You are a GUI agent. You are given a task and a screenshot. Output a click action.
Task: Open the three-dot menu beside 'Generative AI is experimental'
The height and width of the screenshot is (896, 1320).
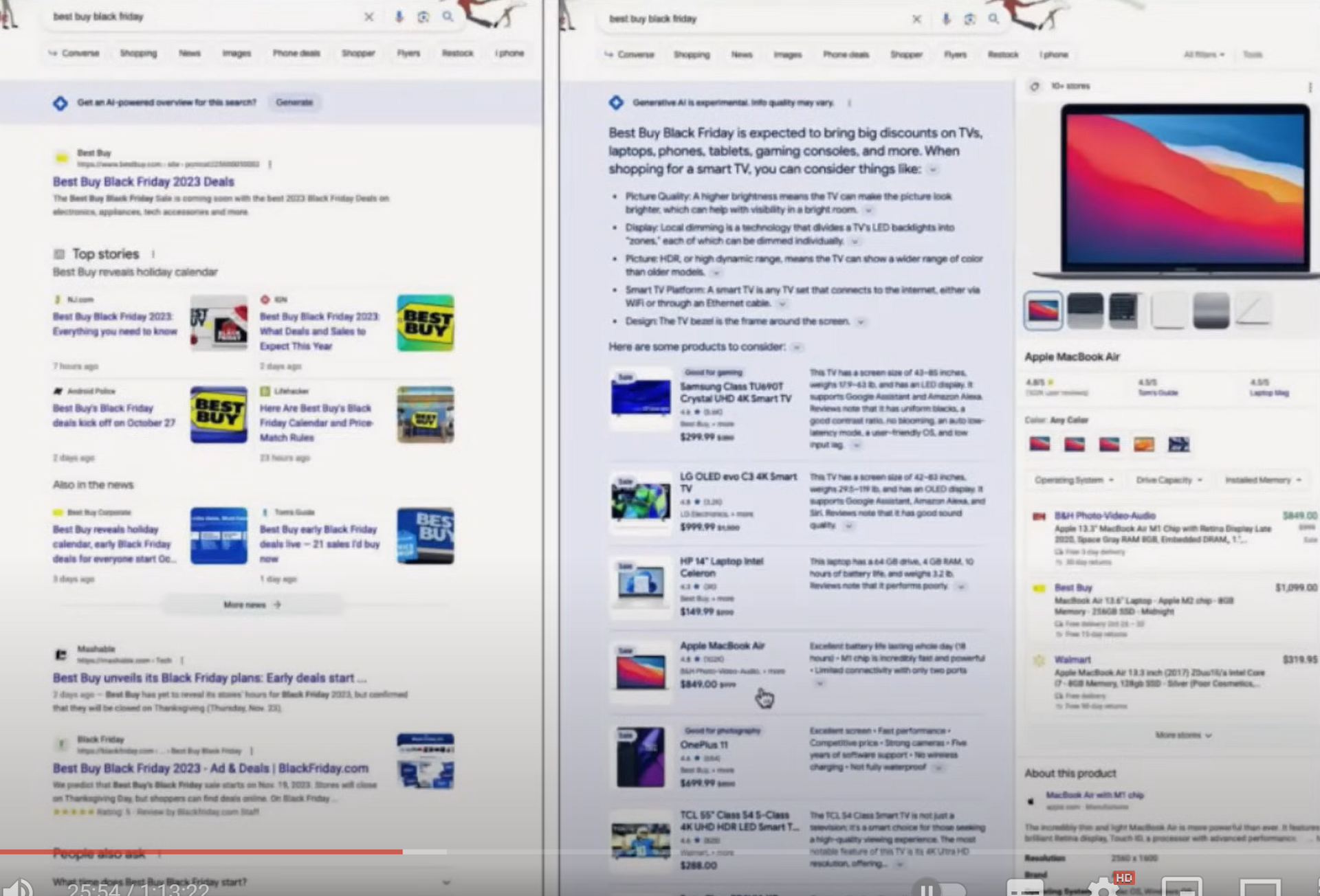[x=849, y=103]
